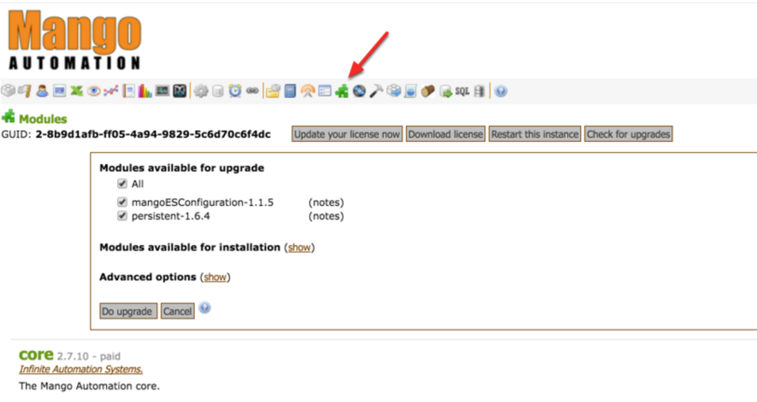
Task: Open the database export green arrow icon
Action: [446, 91]
